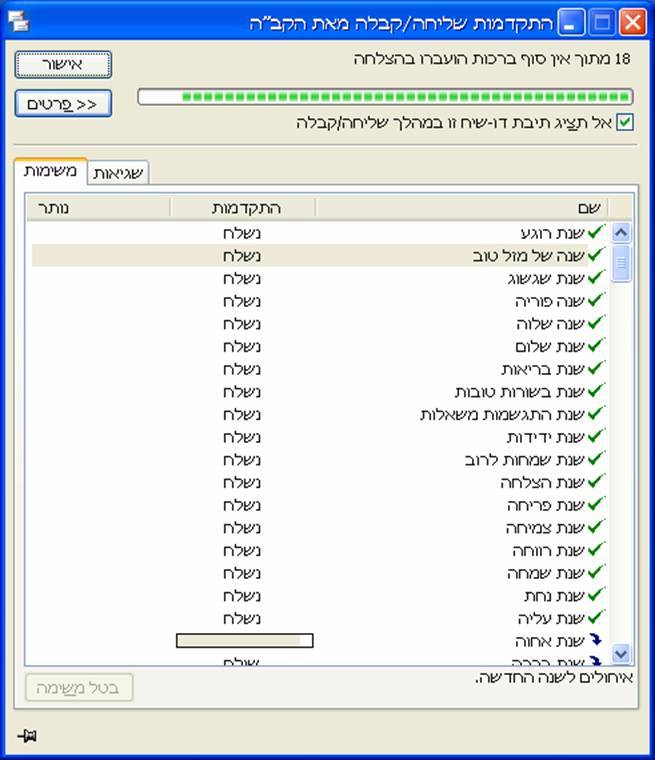Click the sending arrow icon beside שנת אחוה
Image resolution: width=655 pixels, height=760 pixels.
pyautogui.click(x=596, y=640)
